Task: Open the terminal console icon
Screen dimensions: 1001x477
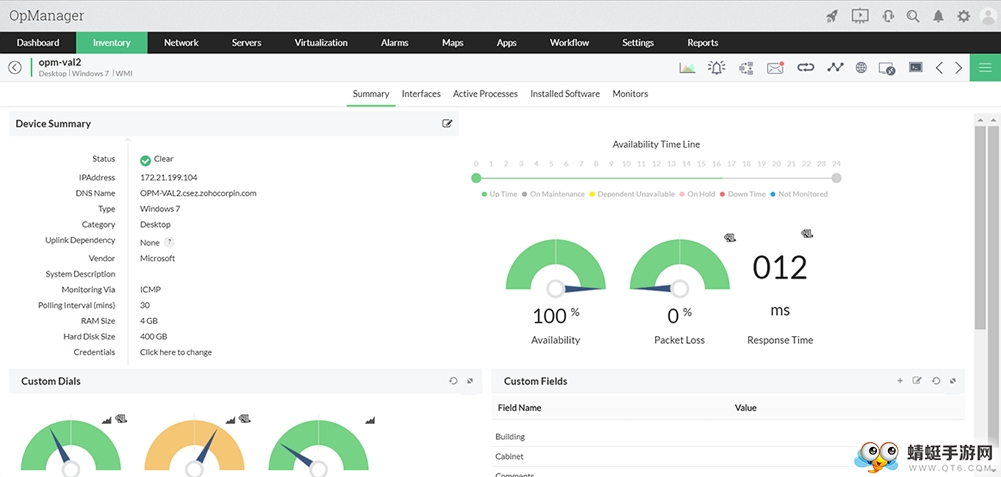Action: pyautogui.click(x=916, y=67)
